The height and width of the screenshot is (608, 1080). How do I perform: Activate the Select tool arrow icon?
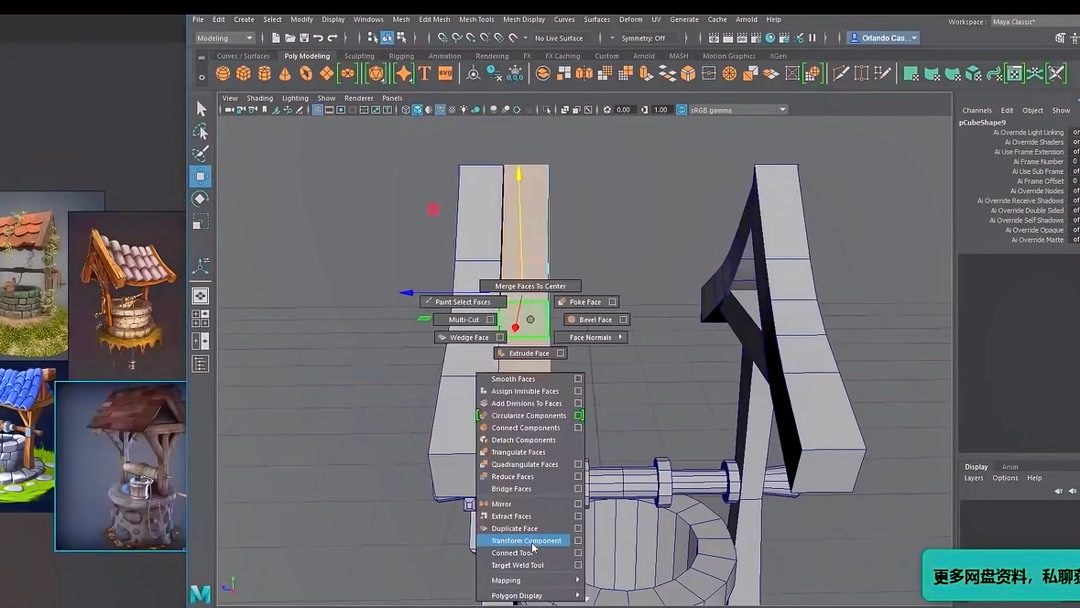[200, 107]
